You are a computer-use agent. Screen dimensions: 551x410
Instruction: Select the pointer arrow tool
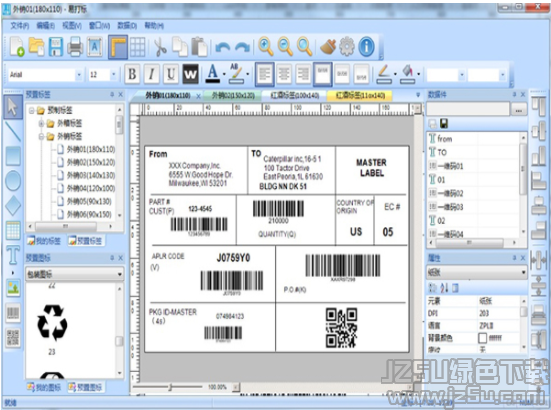point(13,107)
